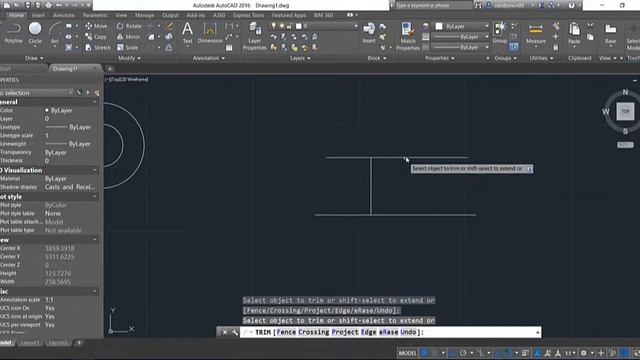Choose the Fence option in command line
This screenshot has width=640, height=360.
coord(286,332)
